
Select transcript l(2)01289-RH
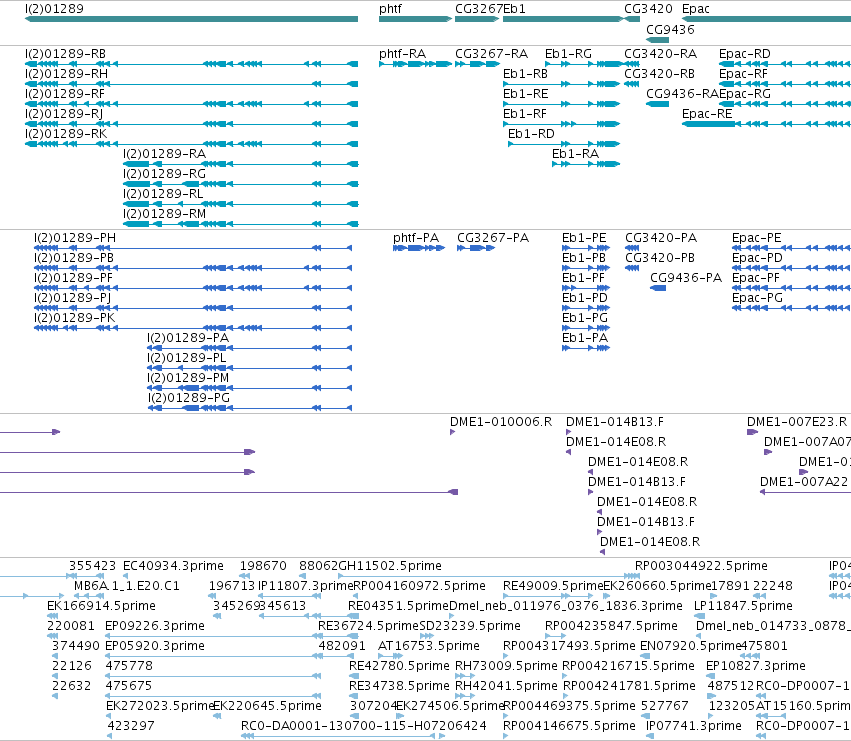coord(66,74)
